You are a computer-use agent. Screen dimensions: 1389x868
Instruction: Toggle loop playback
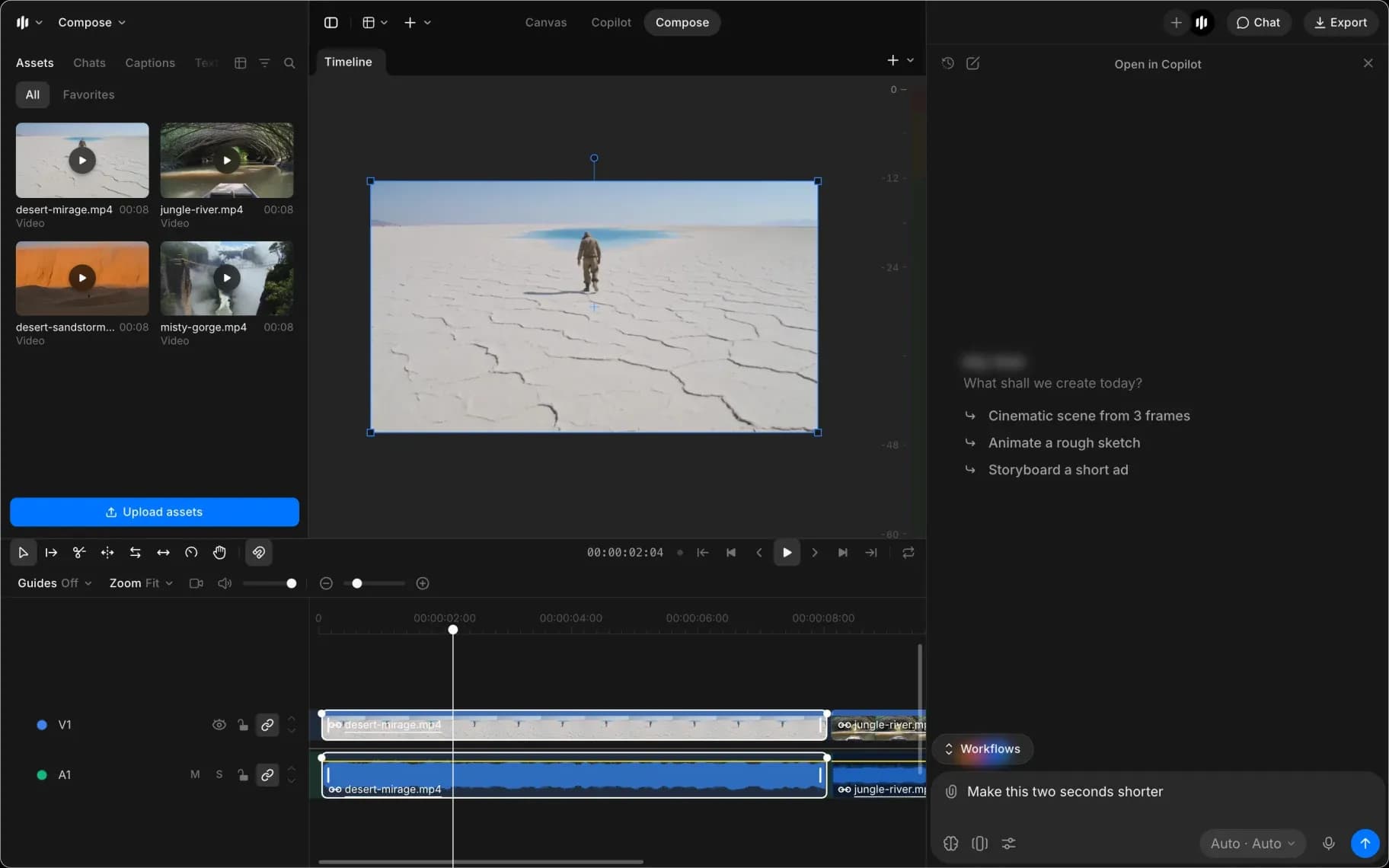click(x=908, y=553)
